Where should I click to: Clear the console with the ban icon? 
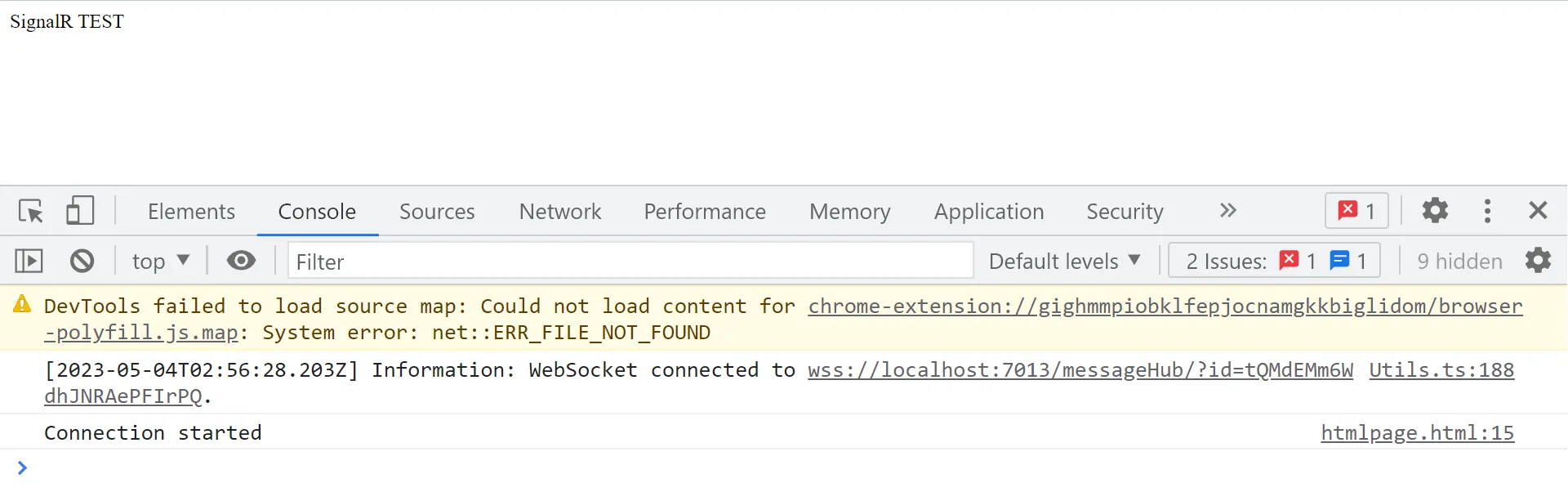click(82, 261)
